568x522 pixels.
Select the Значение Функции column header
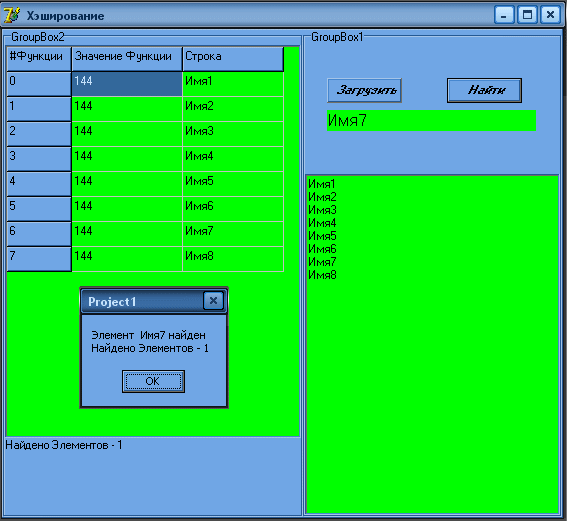[x=127, y=59]
